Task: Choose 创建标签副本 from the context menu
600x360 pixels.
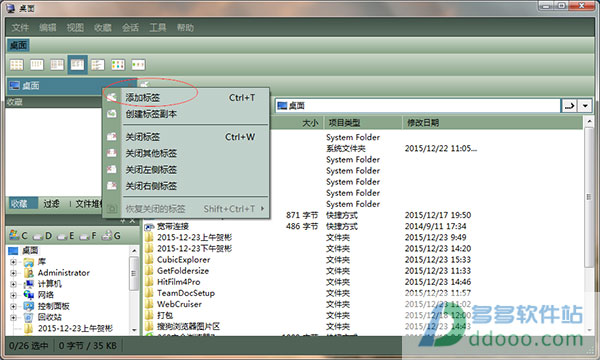Action: click(x=186, y=114)
